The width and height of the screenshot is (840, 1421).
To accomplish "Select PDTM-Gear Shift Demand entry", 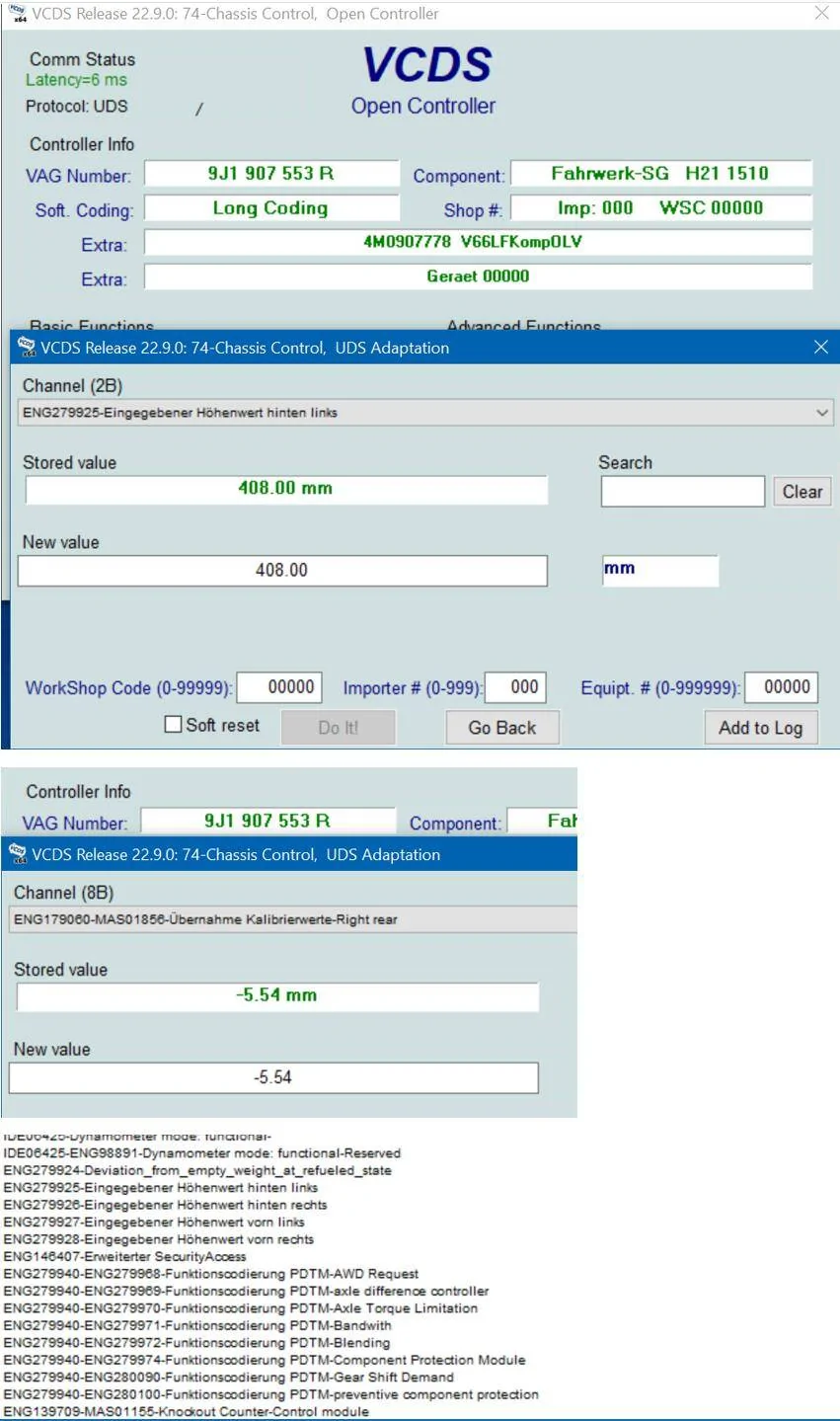I will pyautogui.click(x=229, y=1378).
